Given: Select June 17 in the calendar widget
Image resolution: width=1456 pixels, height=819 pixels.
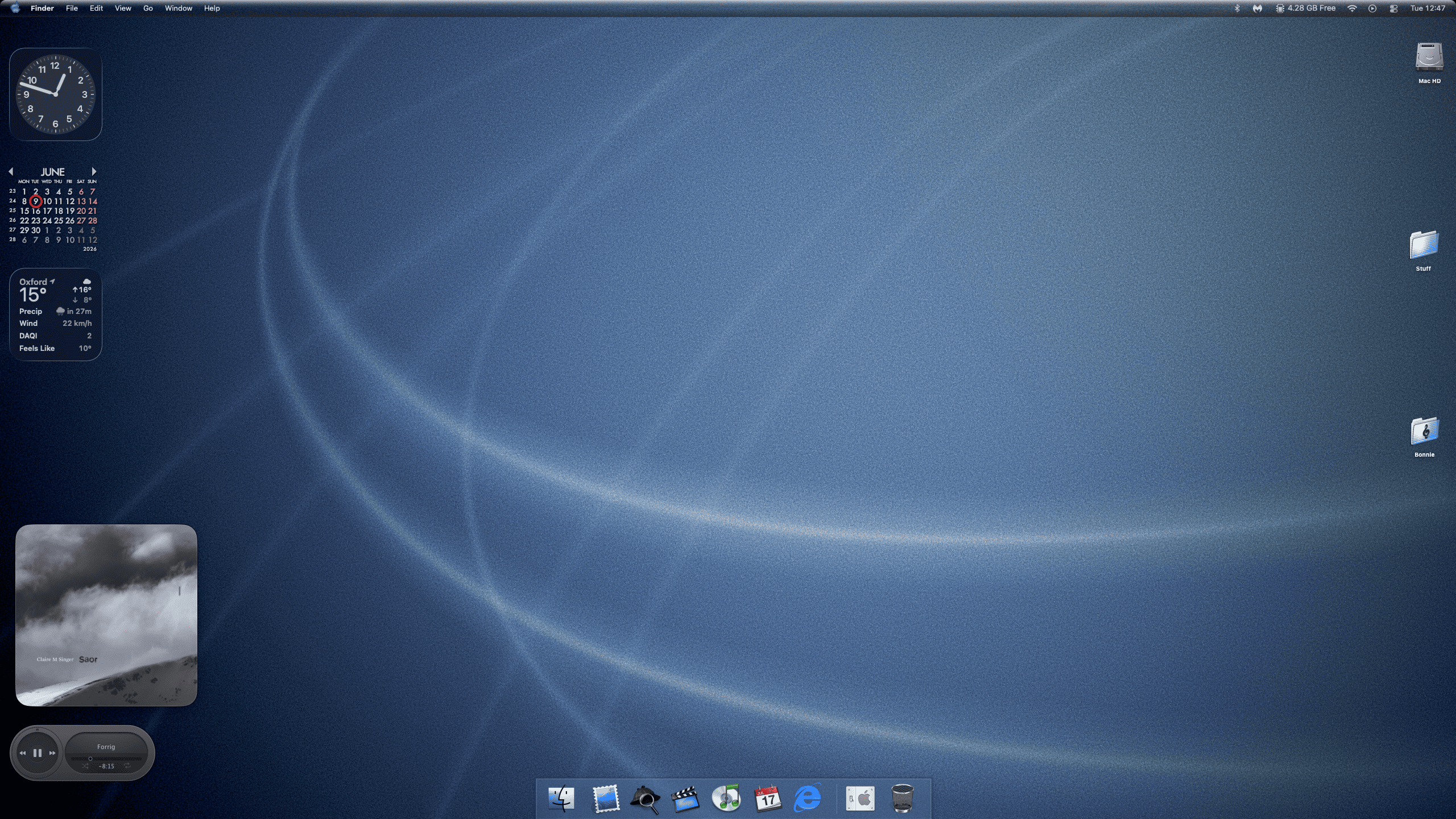Looking at the screenshot, I should click(x=47, y=211).
